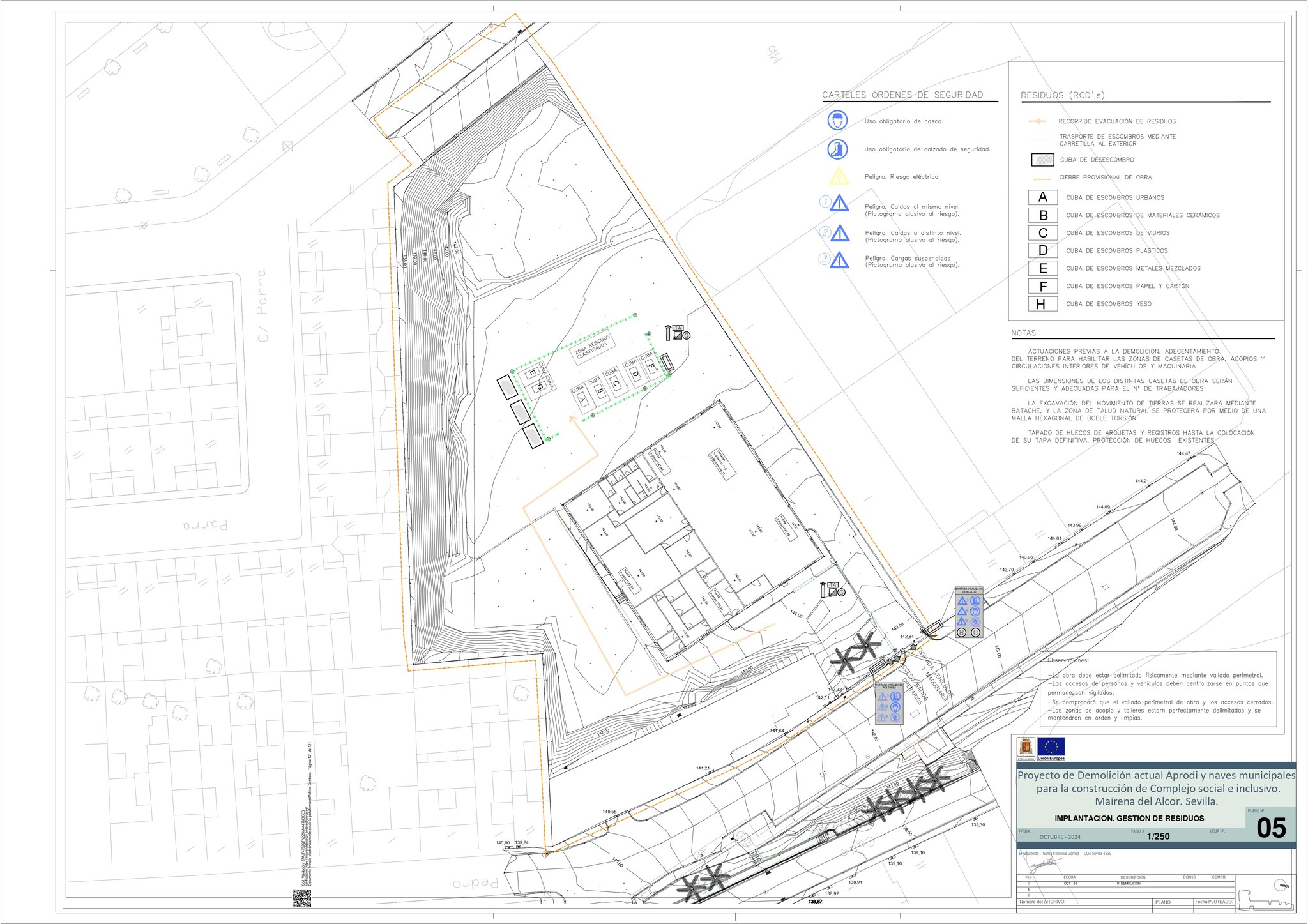Screen dimensions: 1308x924
Task: Click the safety footwear boot sign icon
Action: [837, 149]
